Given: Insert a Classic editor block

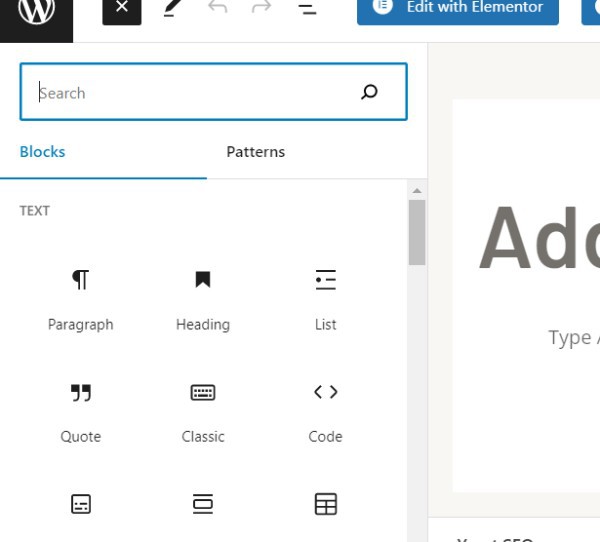Looking at the screenshot, I should pyautogui.click(x=203, y=413).
